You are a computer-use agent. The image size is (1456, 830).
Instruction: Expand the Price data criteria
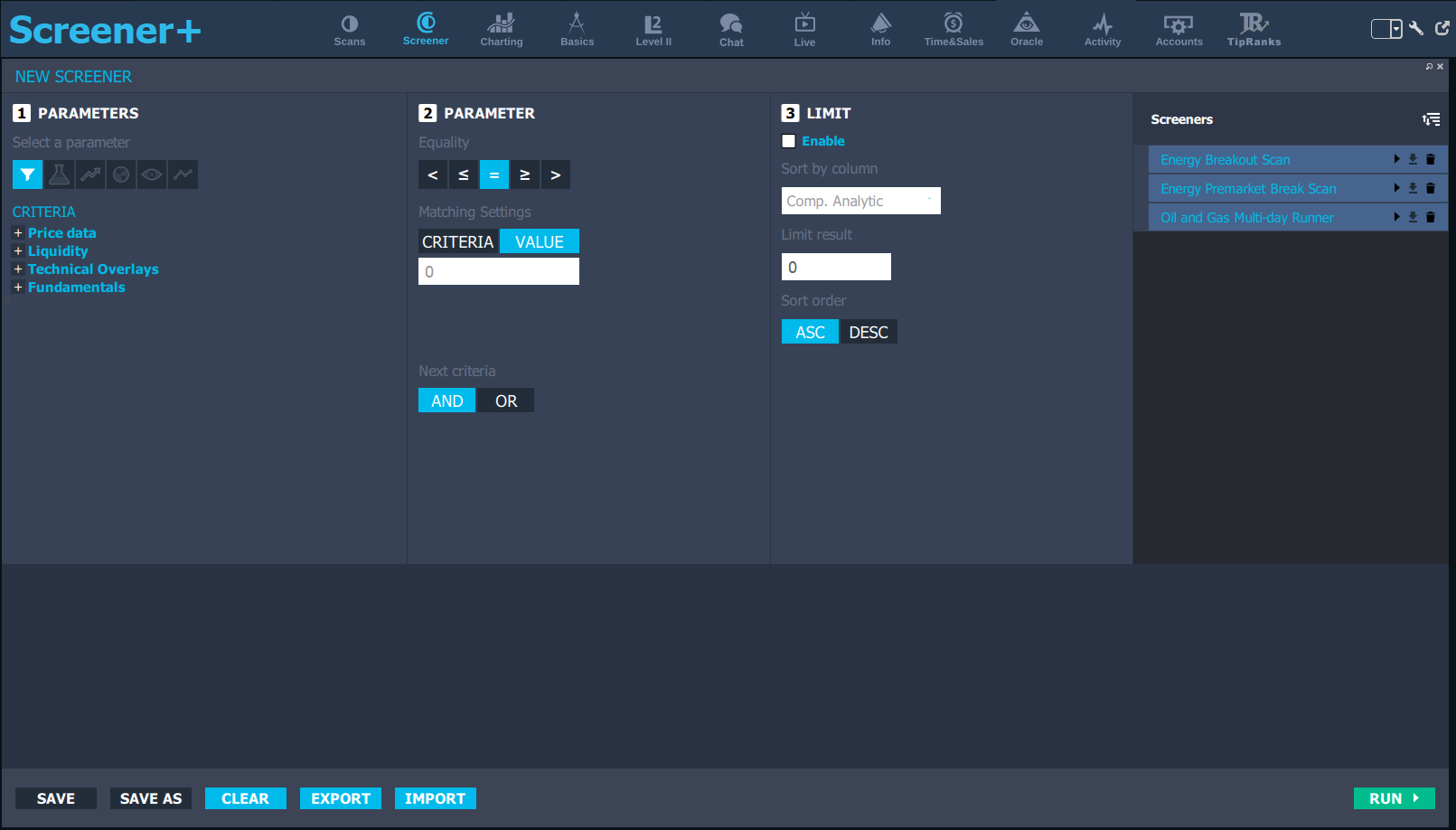pyautogui.click(x=18, y=233)
